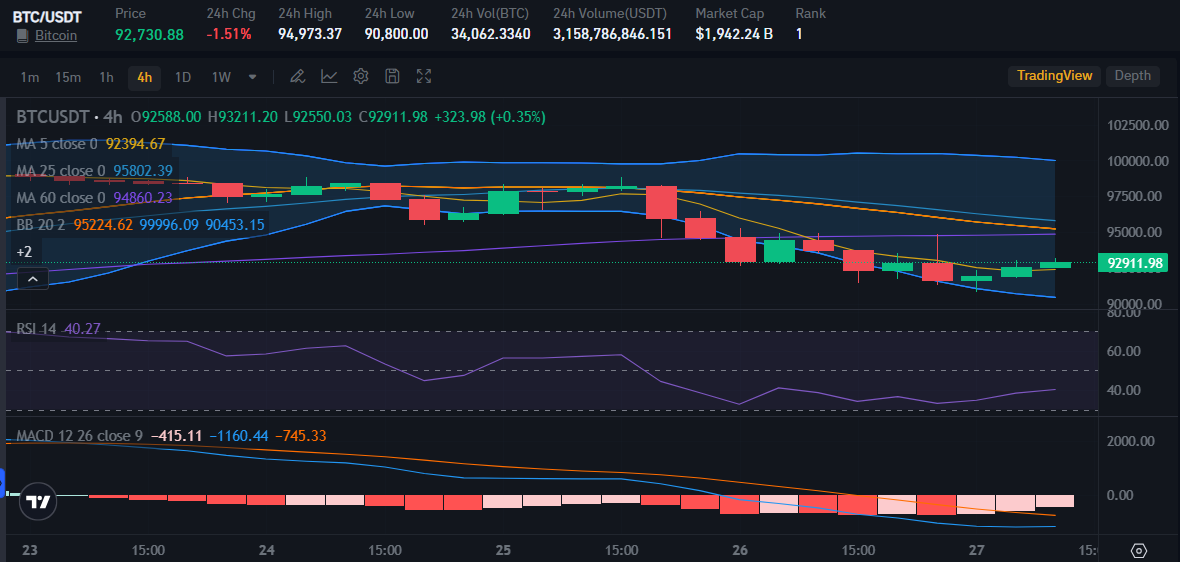Click the Bitcoin document icon
Image resolution: width=1180 pixels, height=562 pixels.
tap(22, 35)
